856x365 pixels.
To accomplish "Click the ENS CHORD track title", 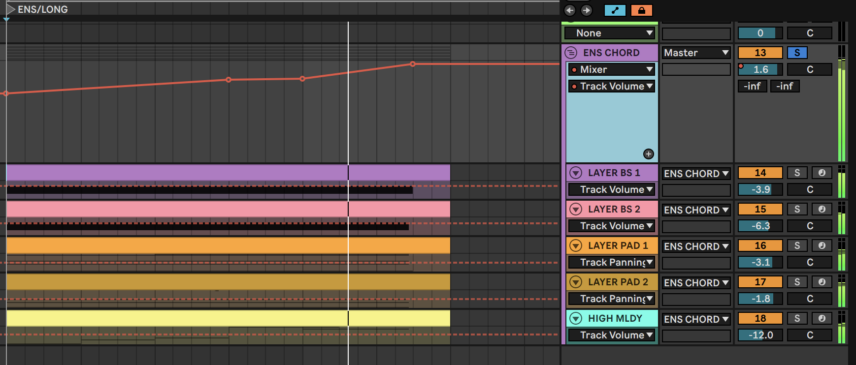I will [611, 53].
